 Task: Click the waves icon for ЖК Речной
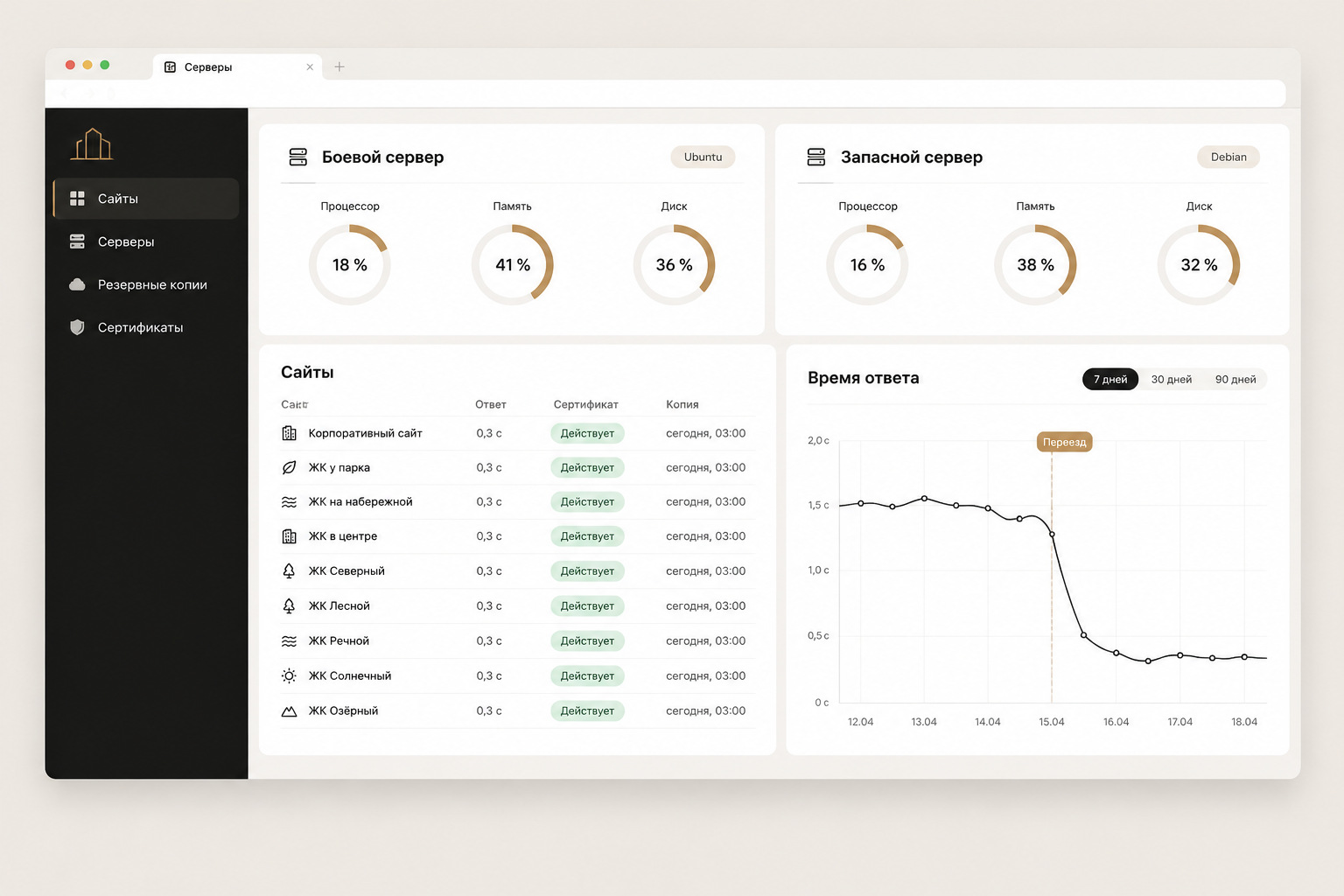pos(289,641)
